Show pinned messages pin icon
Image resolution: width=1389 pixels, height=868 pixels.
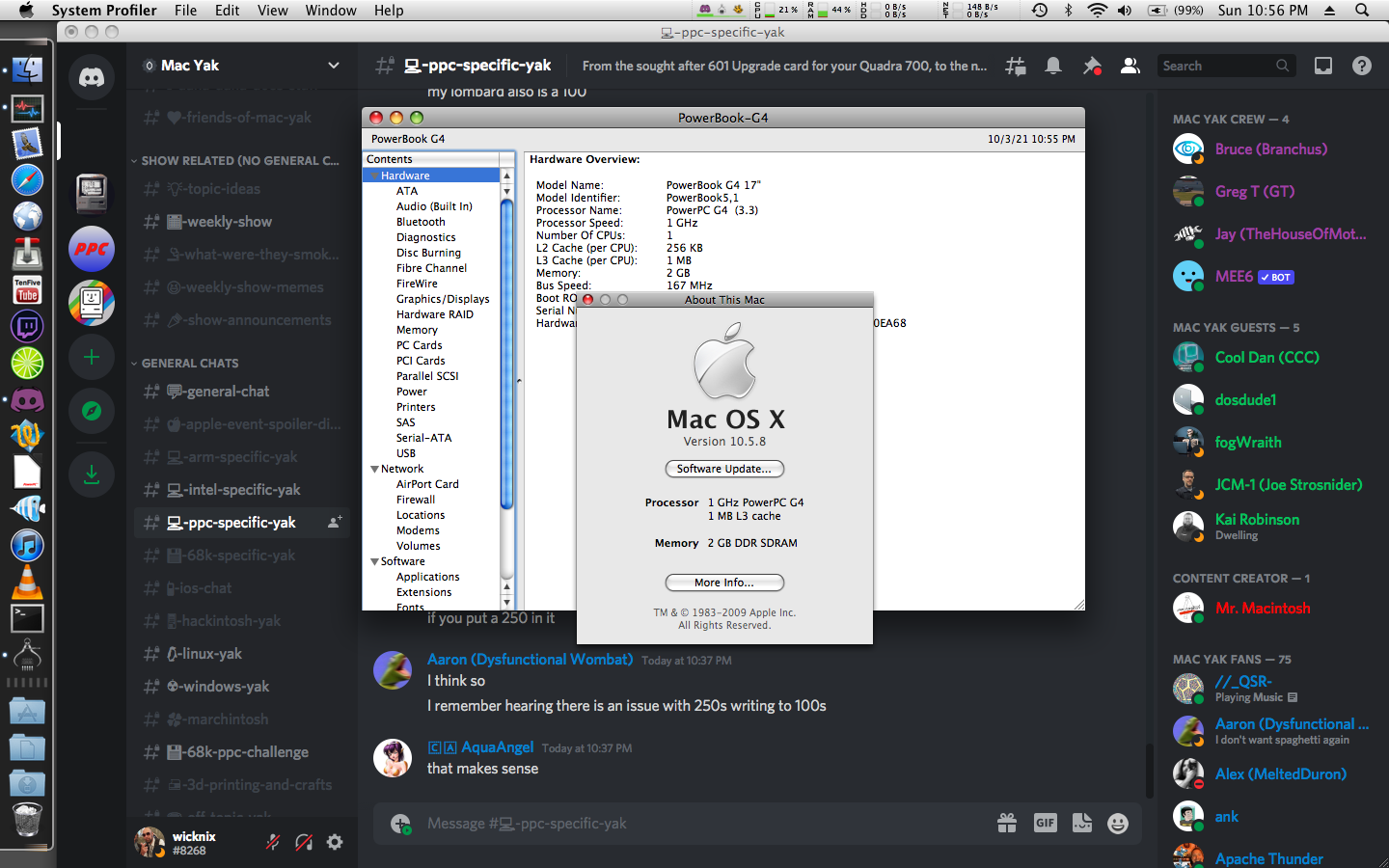point(1092,66)
